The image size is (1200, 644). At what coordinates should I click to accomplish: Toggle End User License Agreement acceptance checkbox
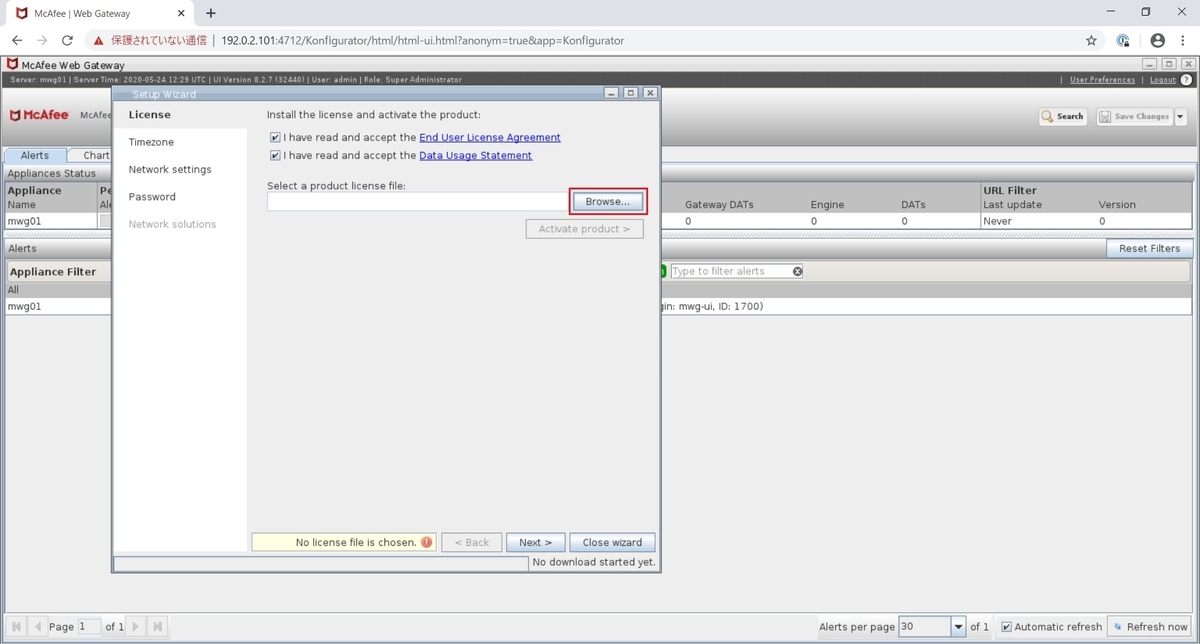click(x=275, y=137)
